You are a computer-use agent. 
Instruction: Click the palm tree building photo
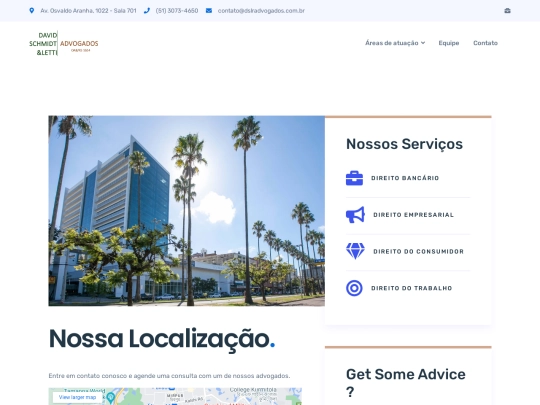(x=186, y=211)
